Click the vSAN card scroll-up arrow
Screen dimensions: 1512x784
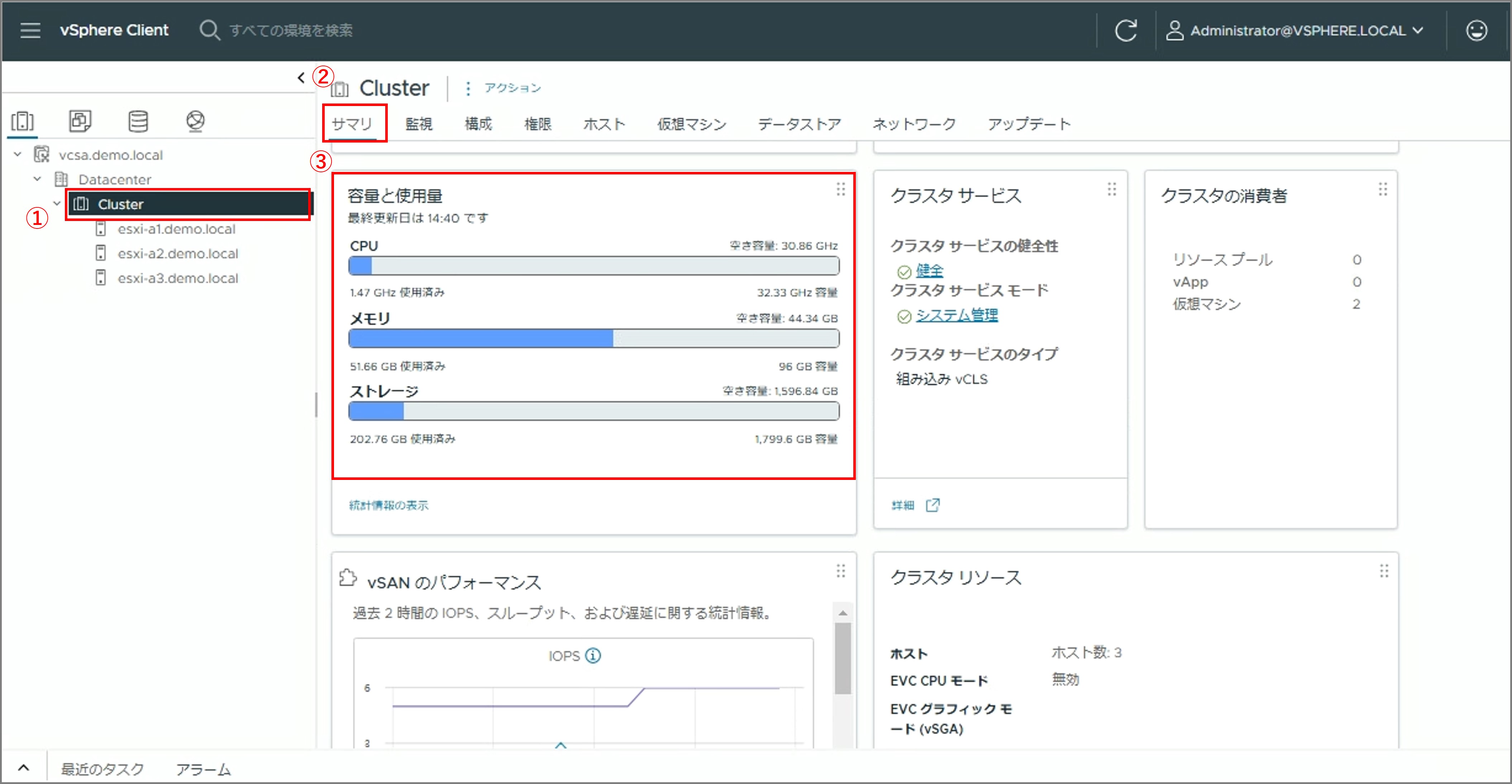pos(843,613)
